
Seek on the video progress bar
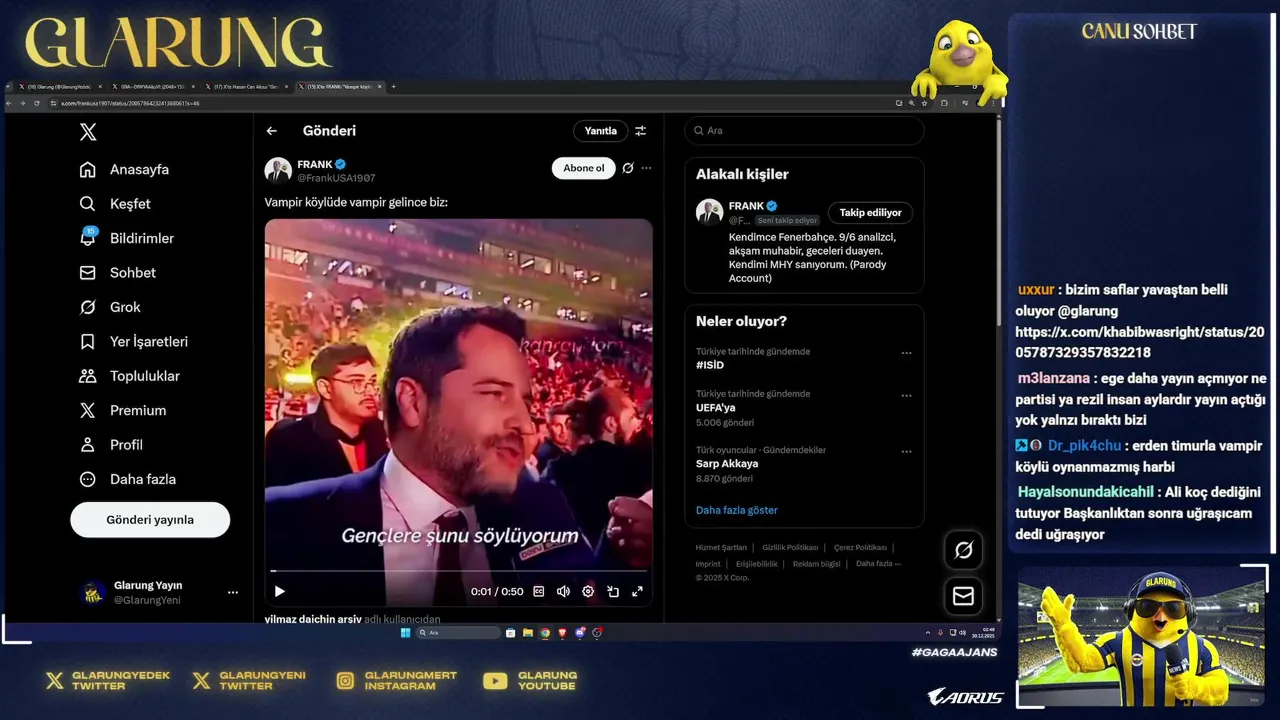[458, 571]
